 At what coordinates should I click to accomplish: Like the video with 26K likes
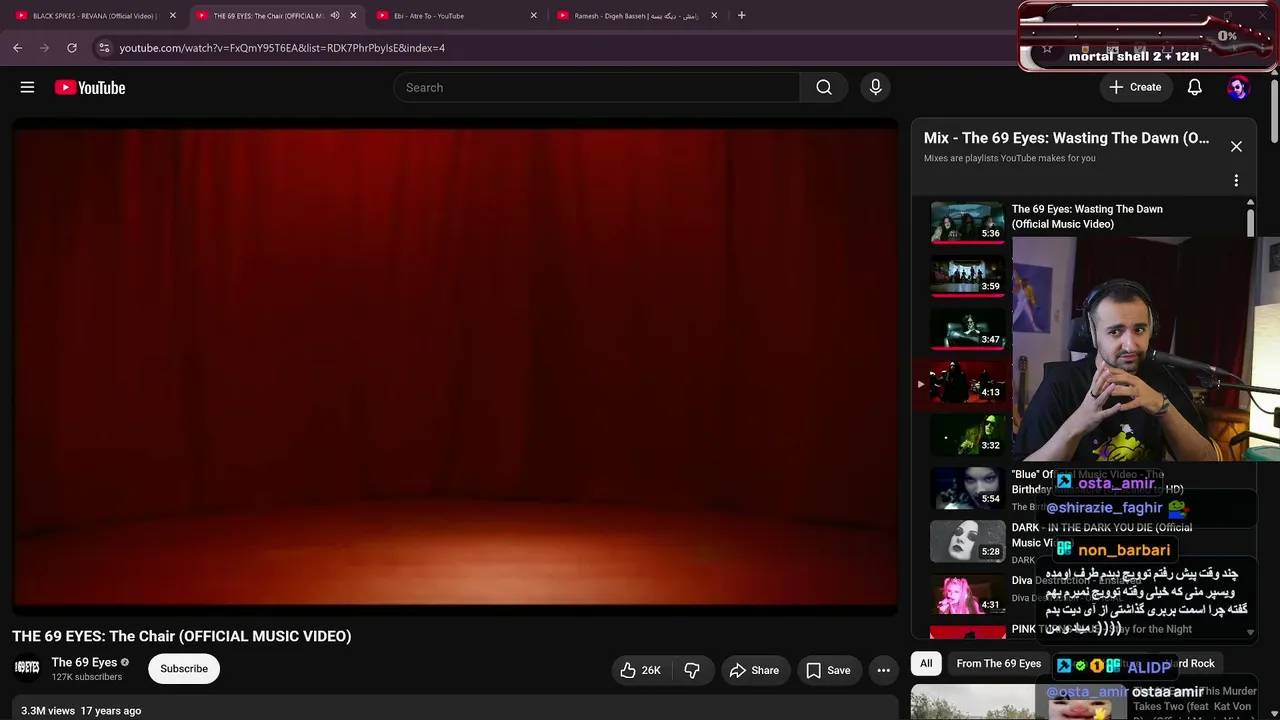click(640, 670)
